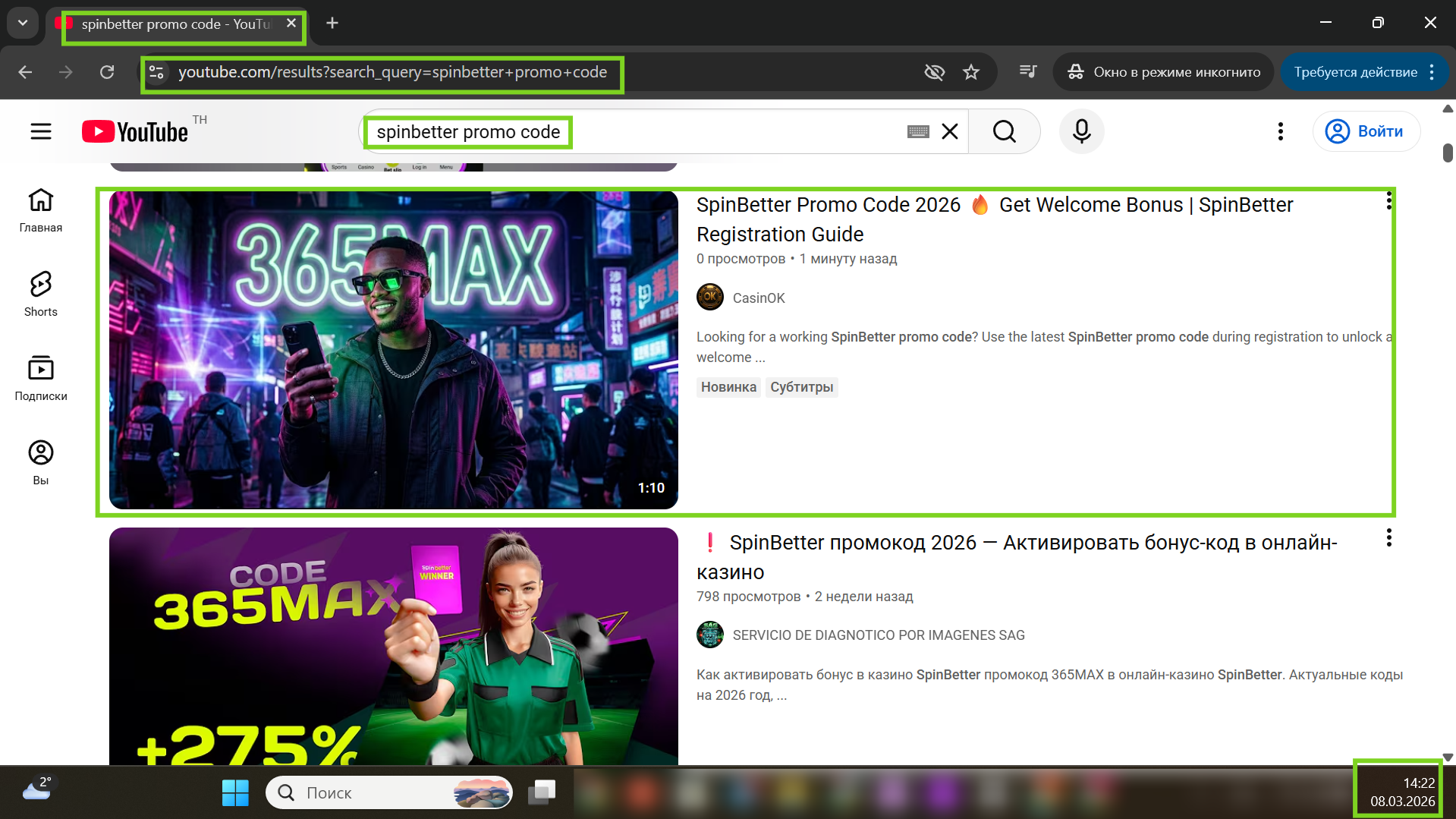1456x819 pixels.
Task: Reload the page
Action: click(107, 72)
